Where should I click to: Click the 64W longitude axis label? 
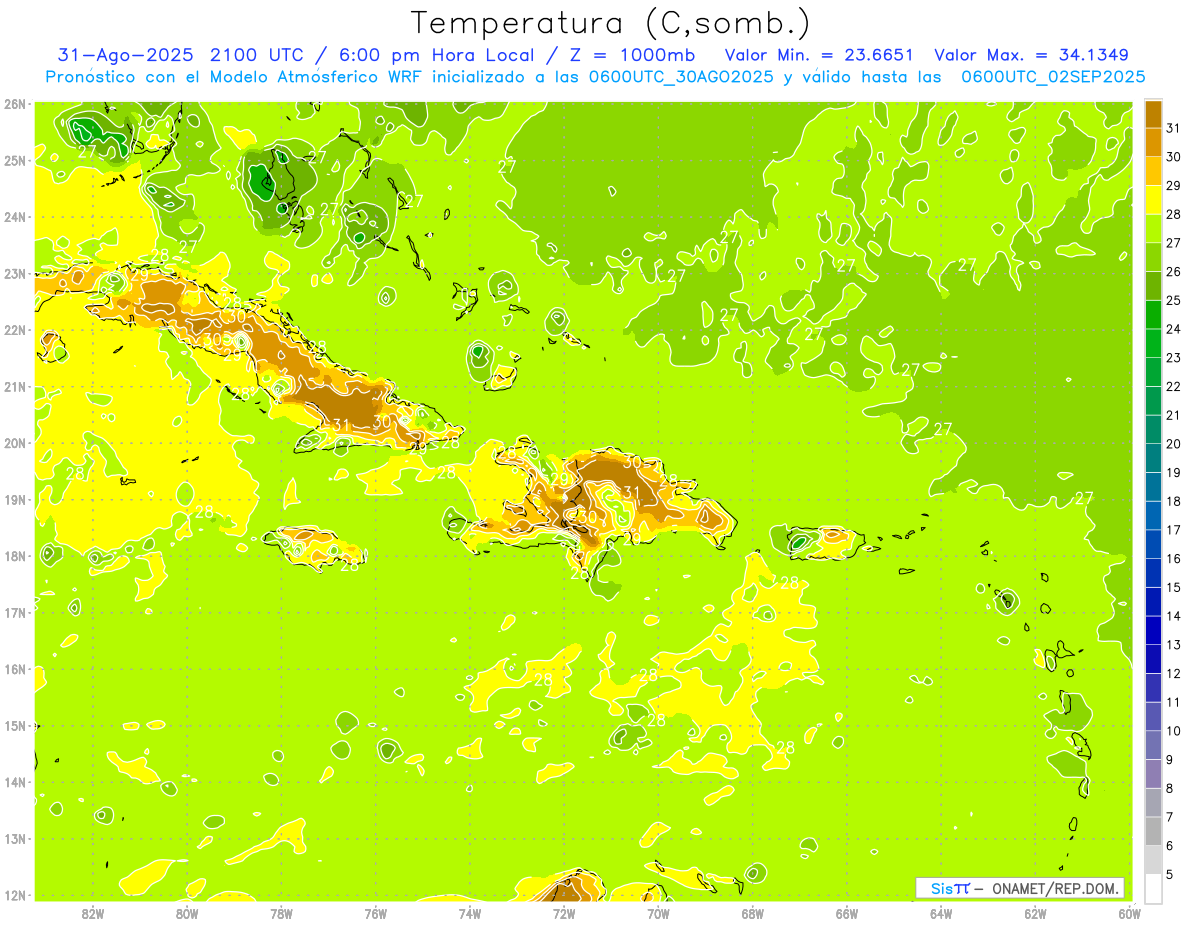tap(941, 913)
